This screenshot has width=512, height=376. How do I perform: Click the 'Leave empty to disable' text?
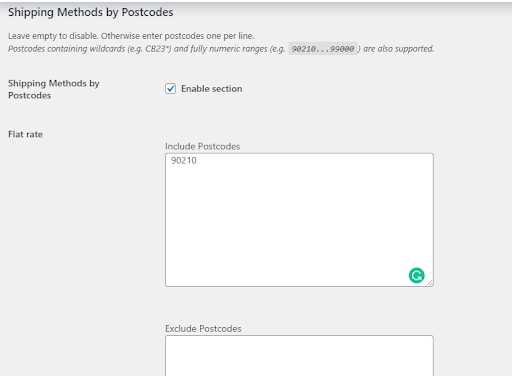[x=53, y=36]
